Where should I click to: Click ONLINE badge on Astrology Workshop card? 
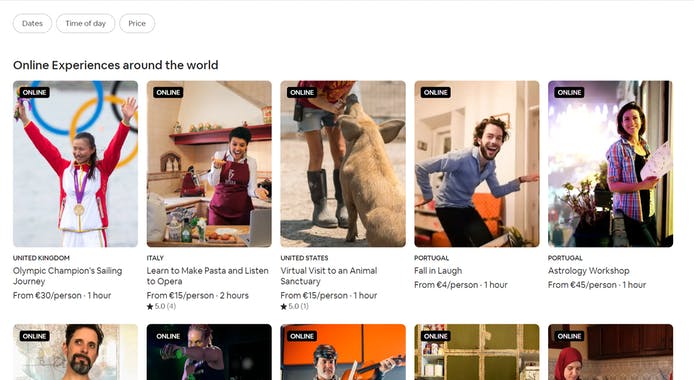tap(569, 92)
